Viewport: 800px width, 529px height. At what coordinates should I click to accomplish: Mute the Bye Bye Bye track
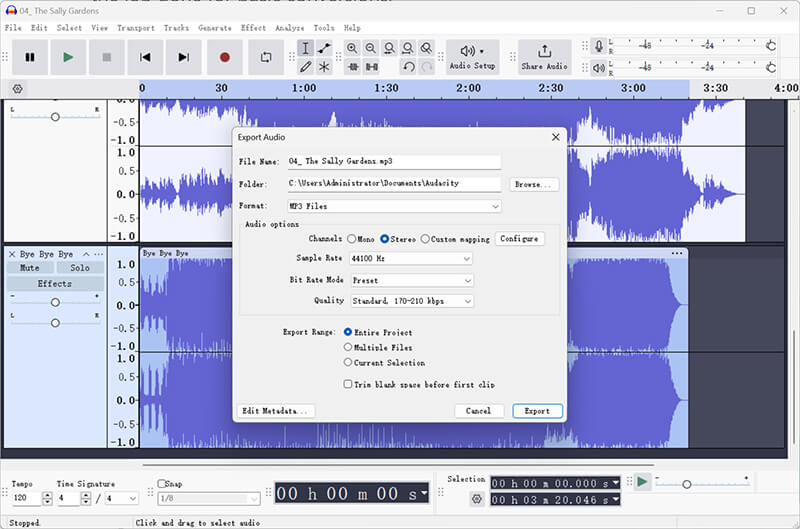click(x=30, y=268)
